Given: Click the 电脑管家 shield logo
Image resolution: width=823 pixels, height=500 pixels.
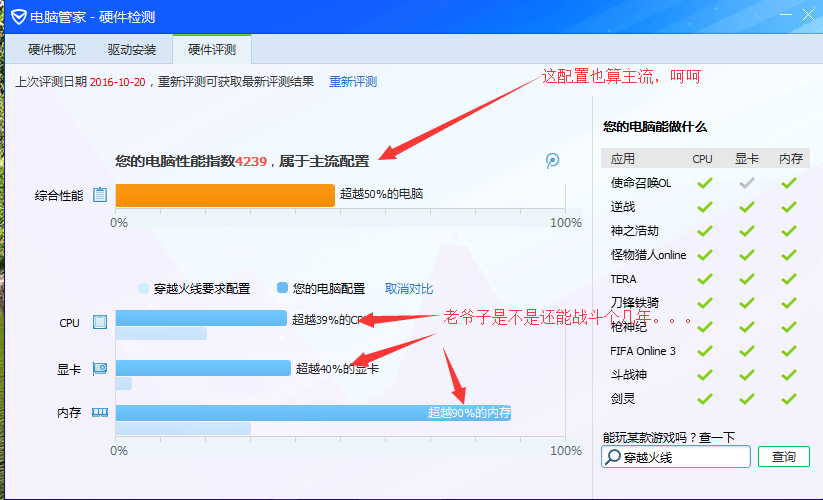Looking at the screenshot, I should click(x=18, y=17).
